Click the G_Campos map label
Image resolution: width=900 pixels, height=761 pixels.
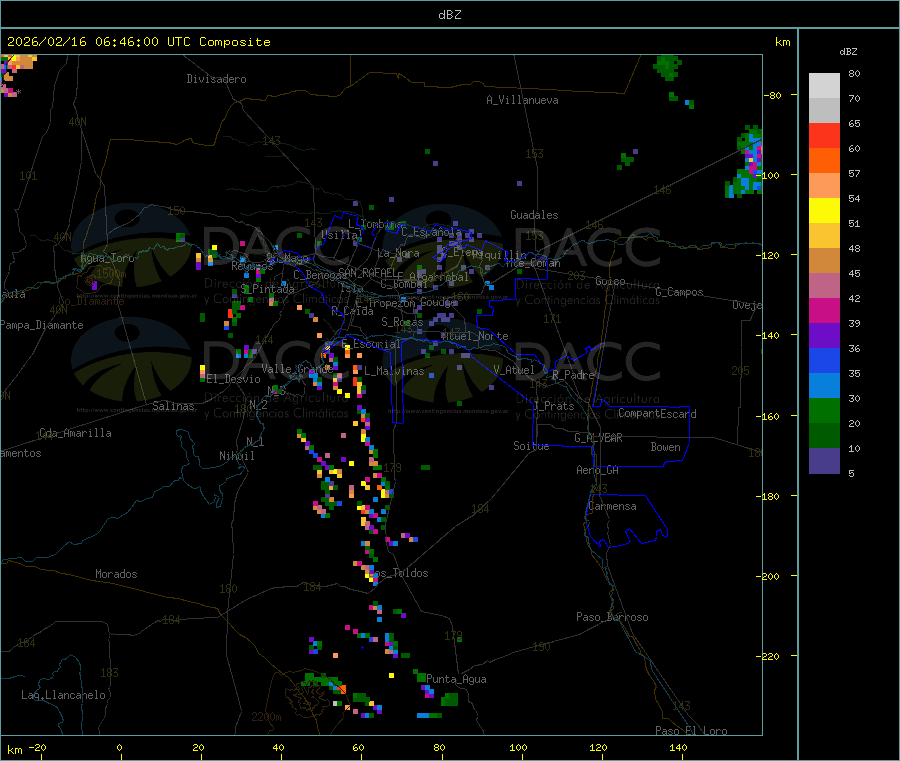[x=680, y=292]
